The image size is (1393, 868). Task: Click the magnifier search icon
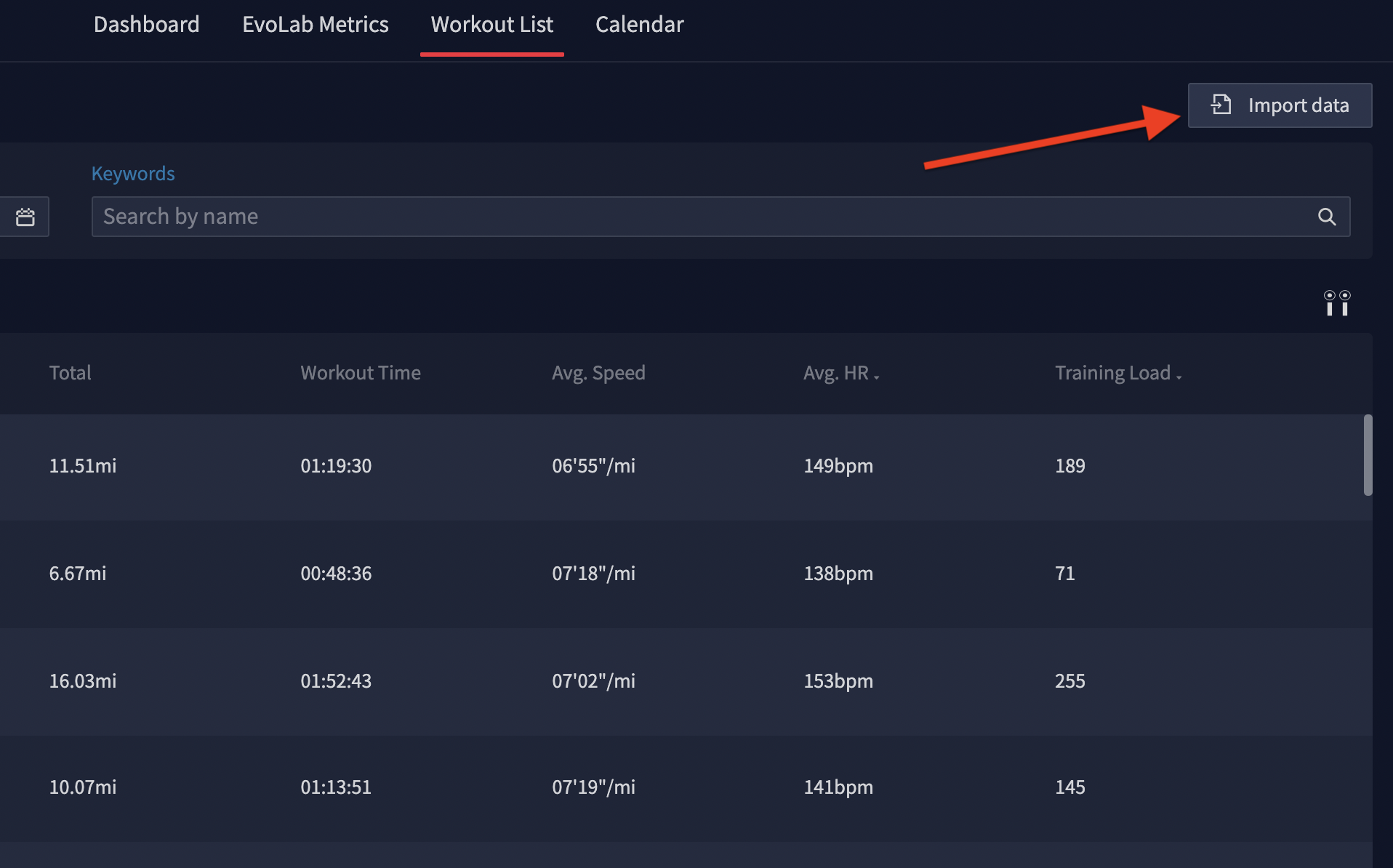(x=1326, y=217)
